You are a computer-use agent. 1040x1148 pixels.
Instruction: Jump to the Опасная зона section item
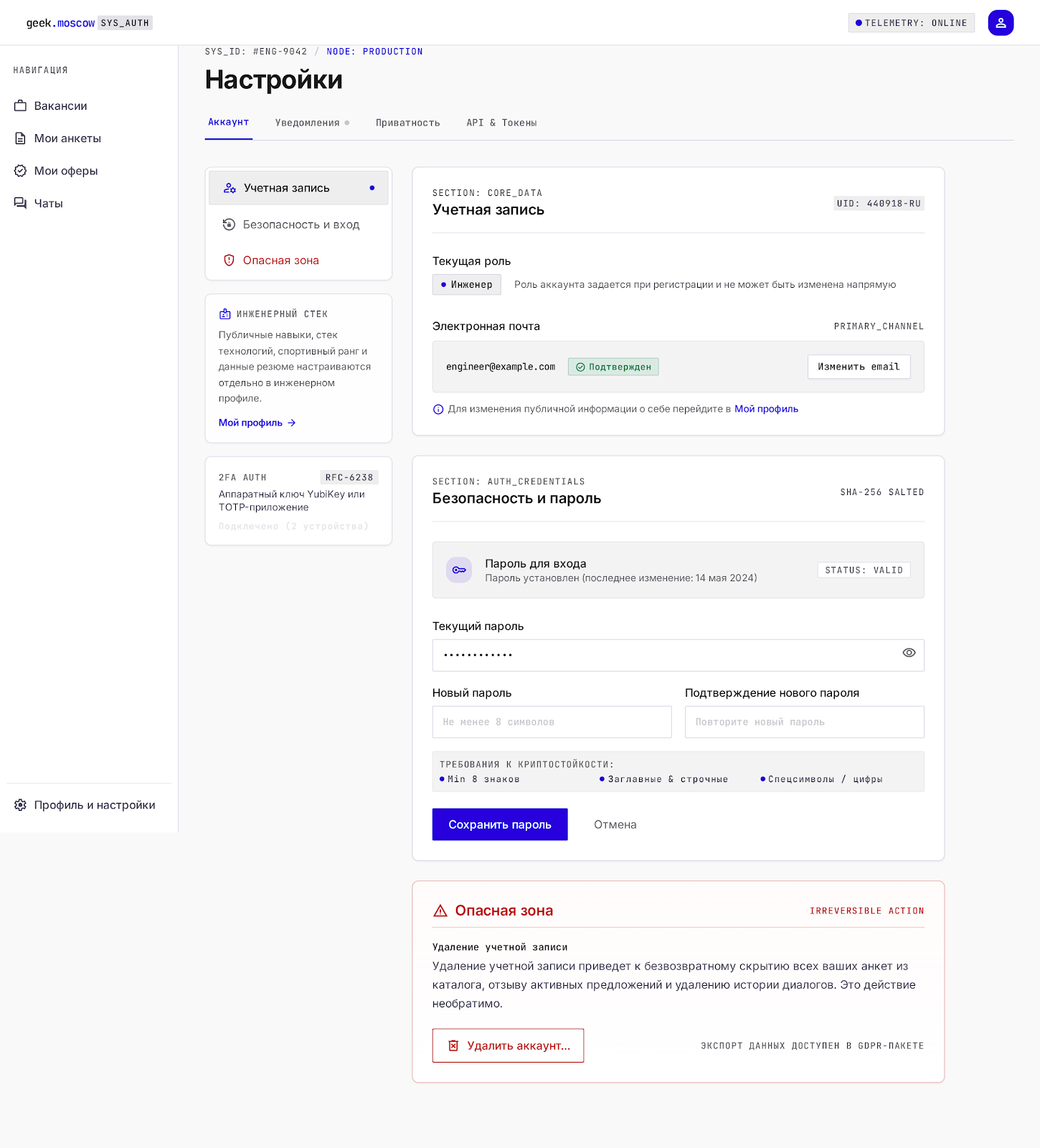coord(298,260)
